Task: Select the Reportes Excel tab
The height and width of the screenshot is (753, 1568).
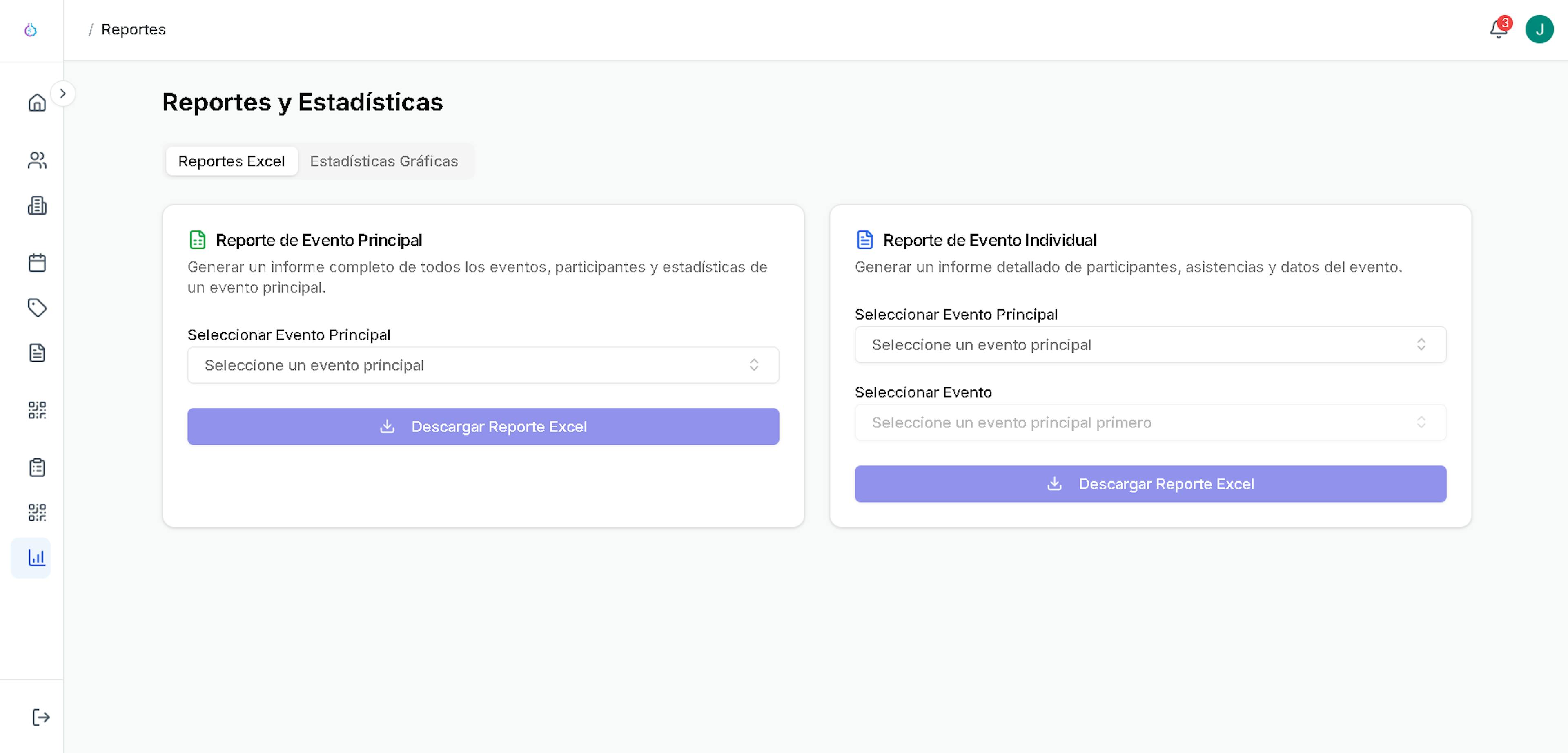Action: (x=231, y=161)
